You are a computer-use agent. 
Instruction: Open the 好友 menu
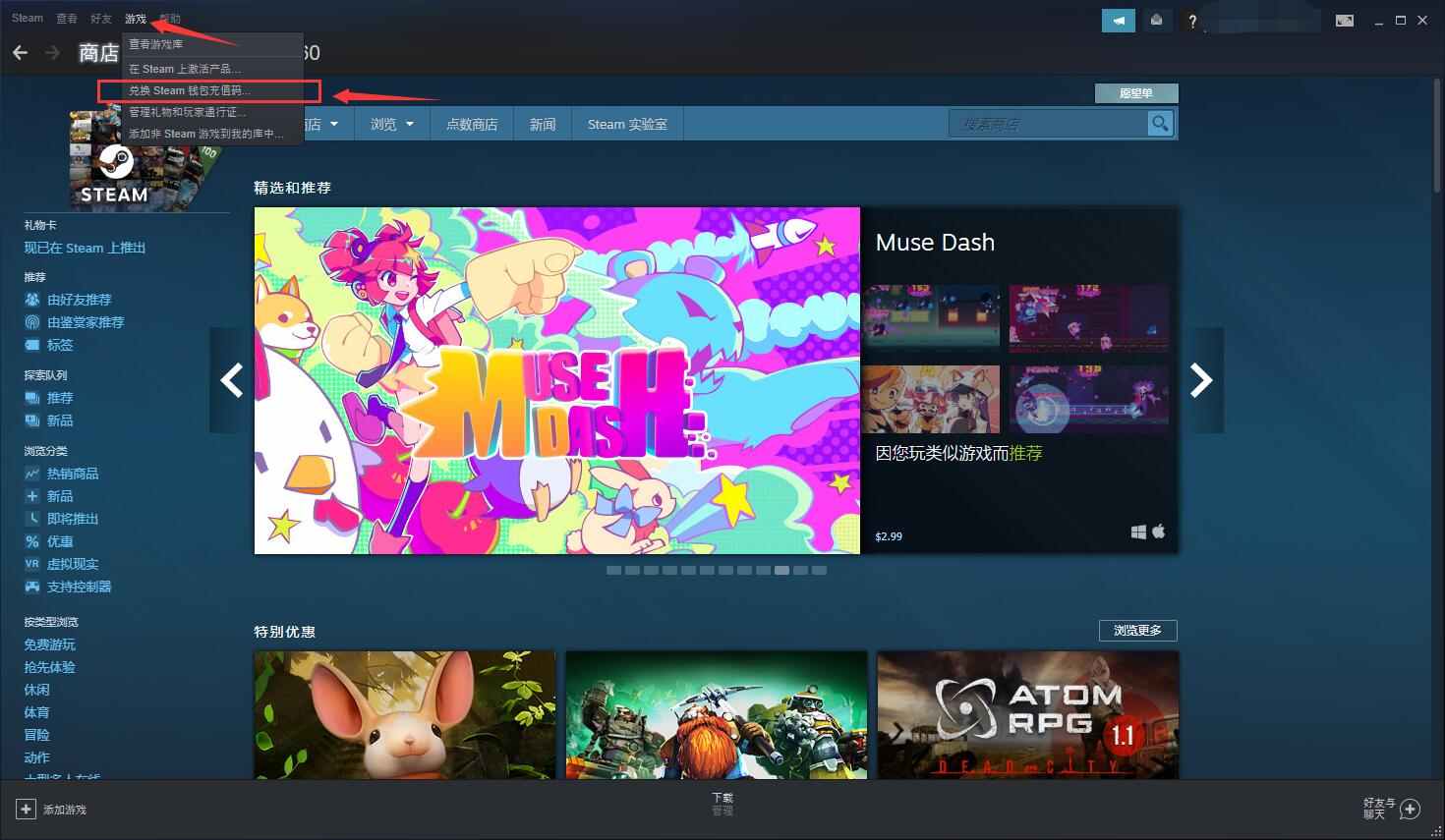(x=101, y=19)
